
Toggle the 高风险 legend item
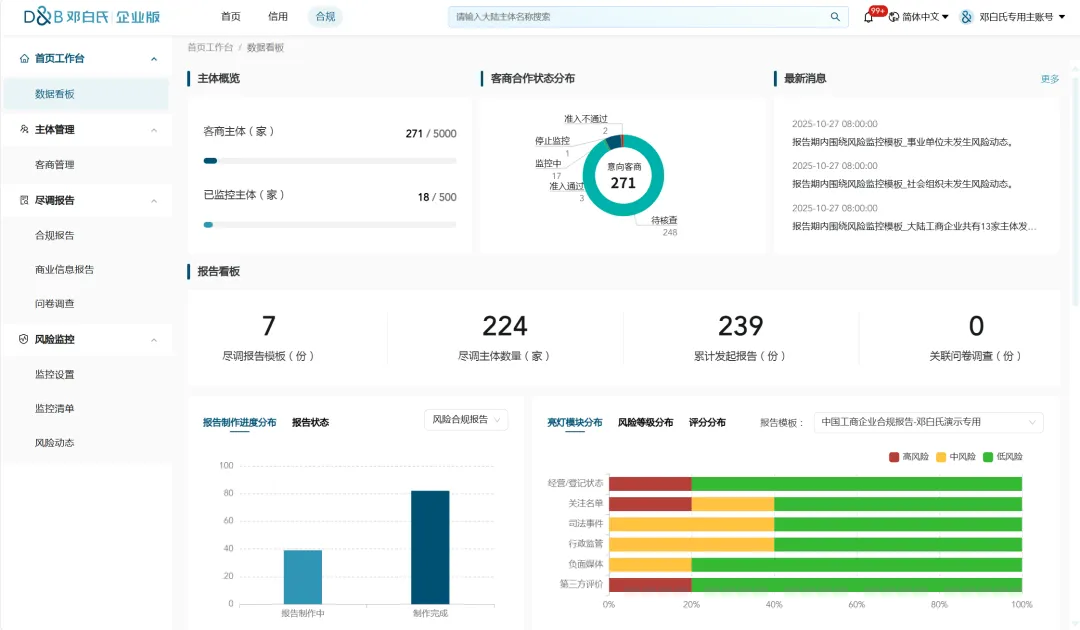[908, 456]
